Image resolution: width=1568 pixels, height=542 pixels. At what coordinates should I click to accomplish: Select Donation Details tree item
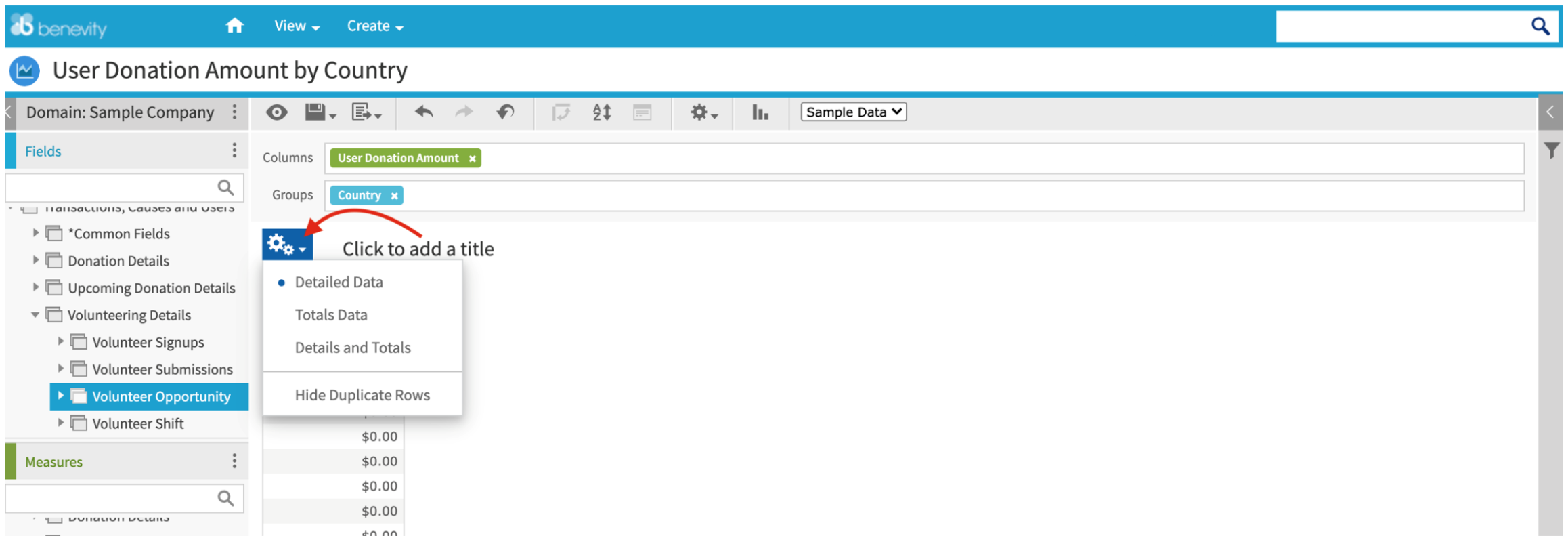pos(118,261)
